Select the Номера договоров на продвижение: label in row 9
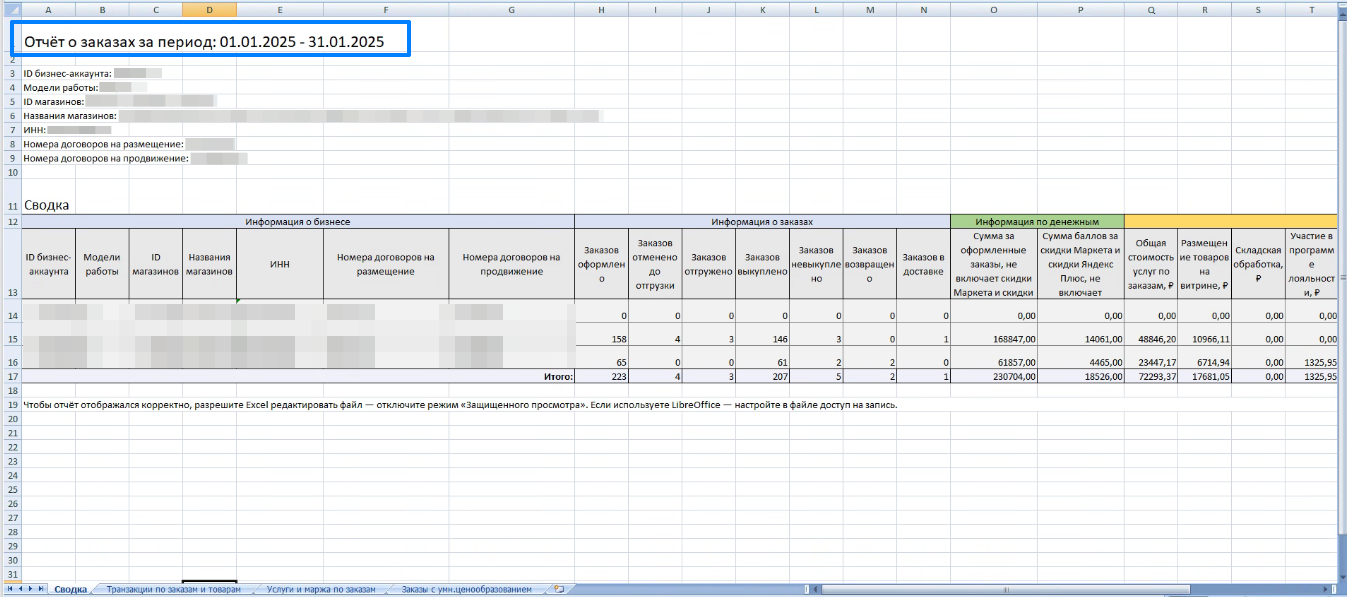Screen dimensions: 1347x597 (106, 158)
